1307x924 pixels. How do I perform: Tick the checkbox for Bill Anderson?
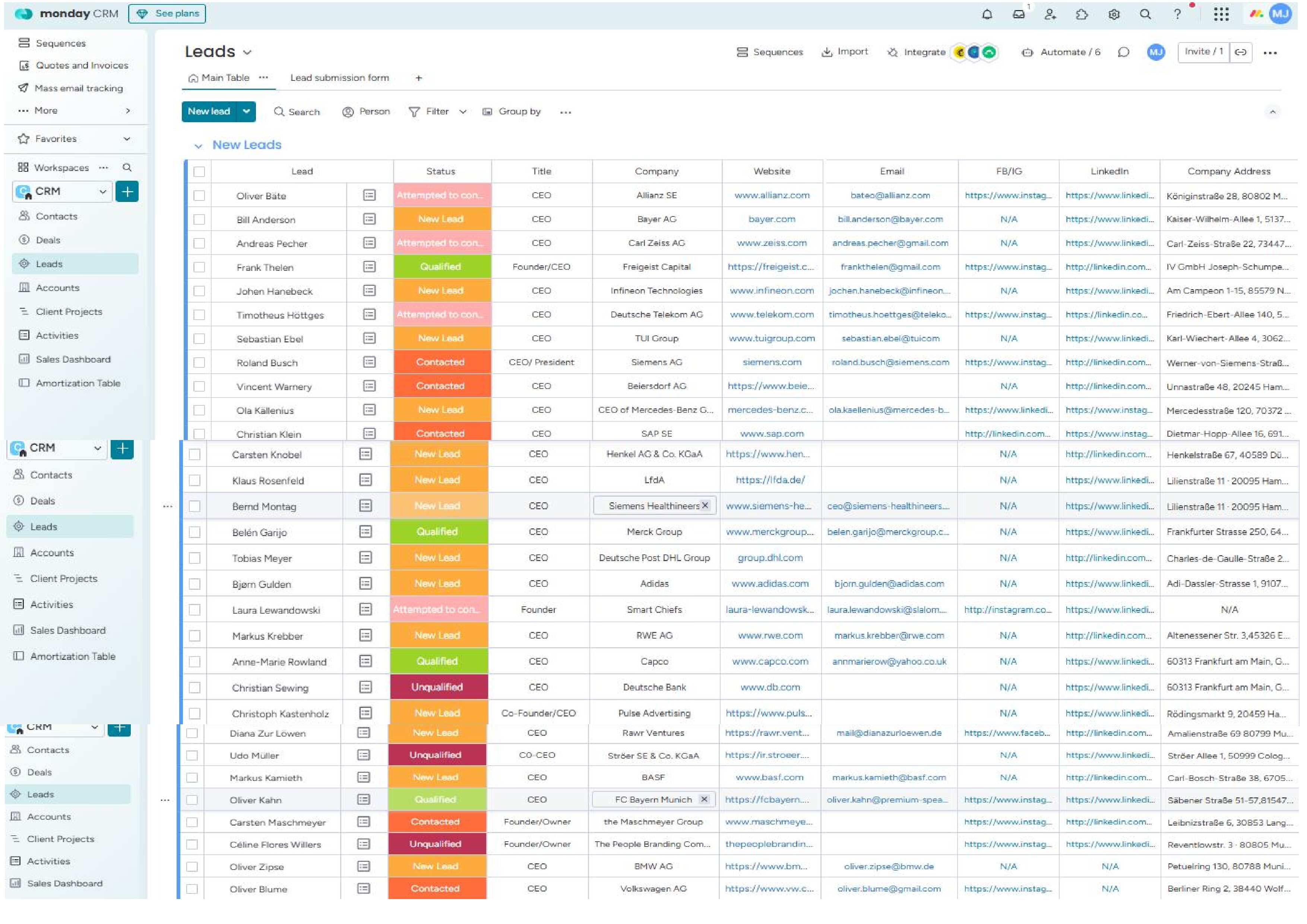[199, 219]
